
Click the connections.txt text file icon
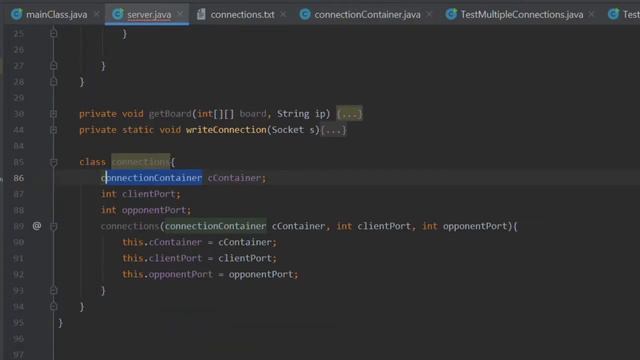point(201,14)
